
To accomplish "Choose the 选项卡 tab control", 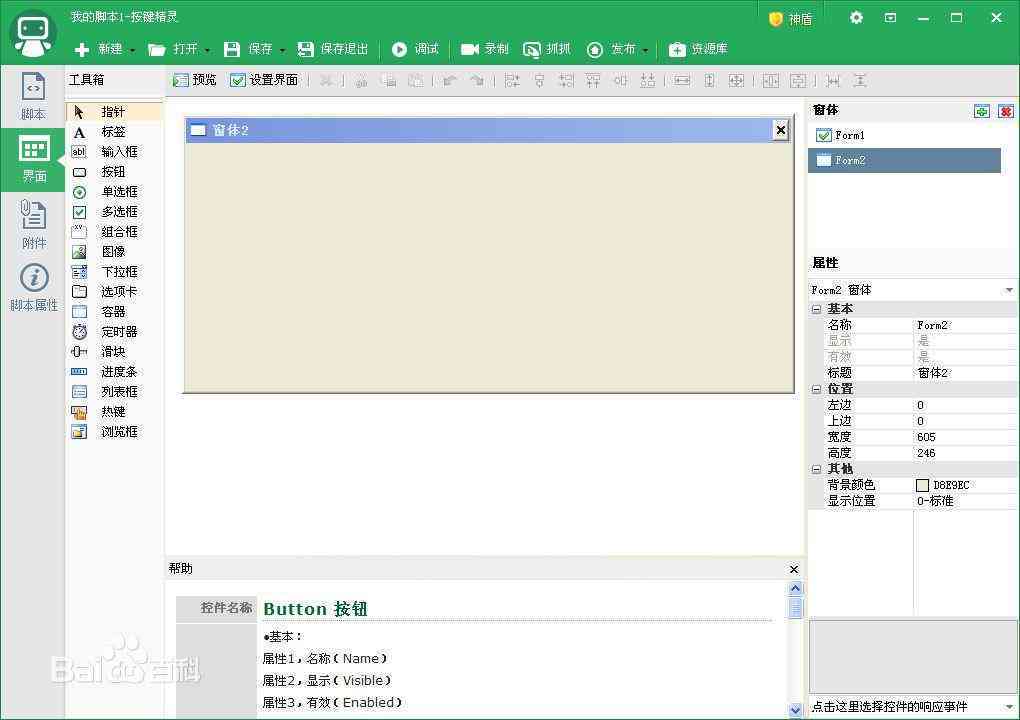I will [x=114, y=292].
